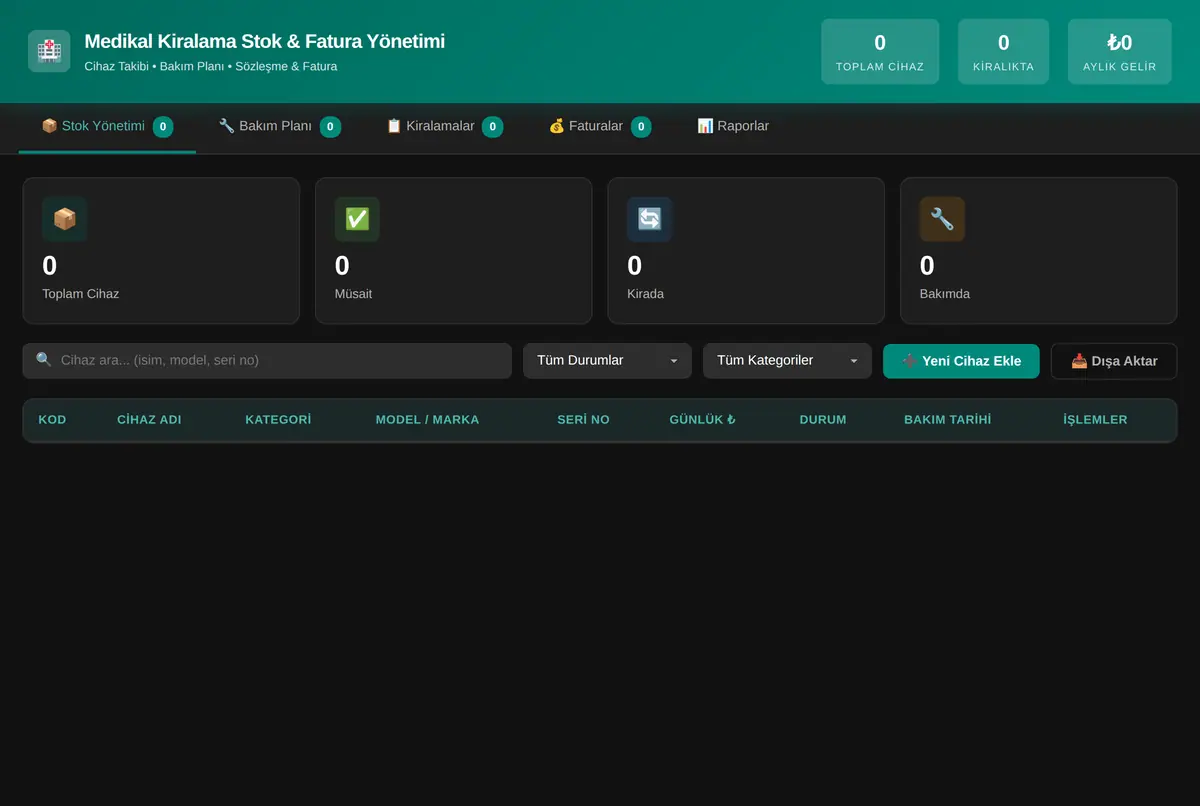This screenshot has height=806, width=1200.
Task: Expand the Tüm Durumlar status filter
Action: (x=607, y=361)
